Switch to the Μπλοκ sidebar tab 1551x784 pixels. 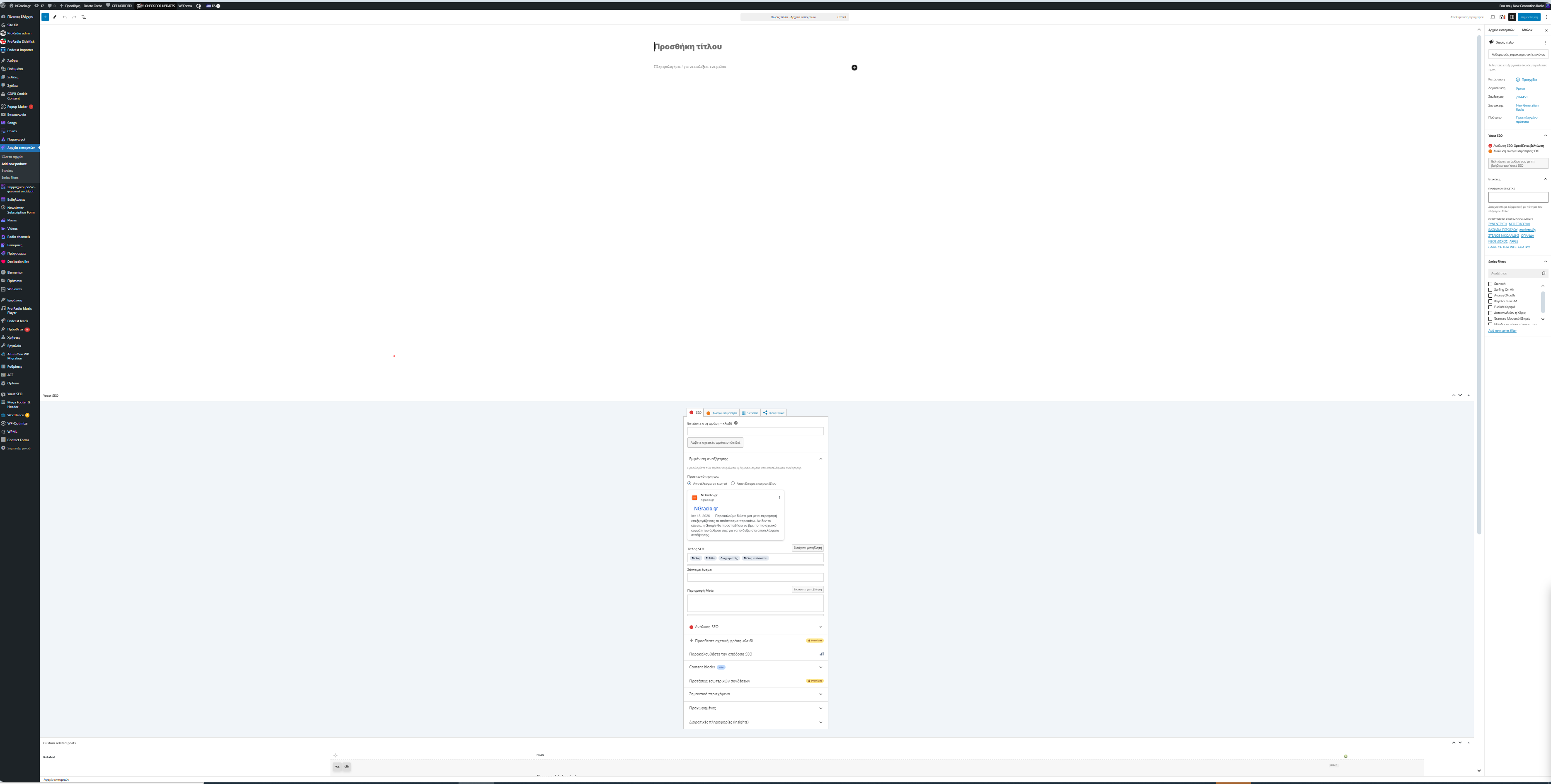[x=1527, y=30]
